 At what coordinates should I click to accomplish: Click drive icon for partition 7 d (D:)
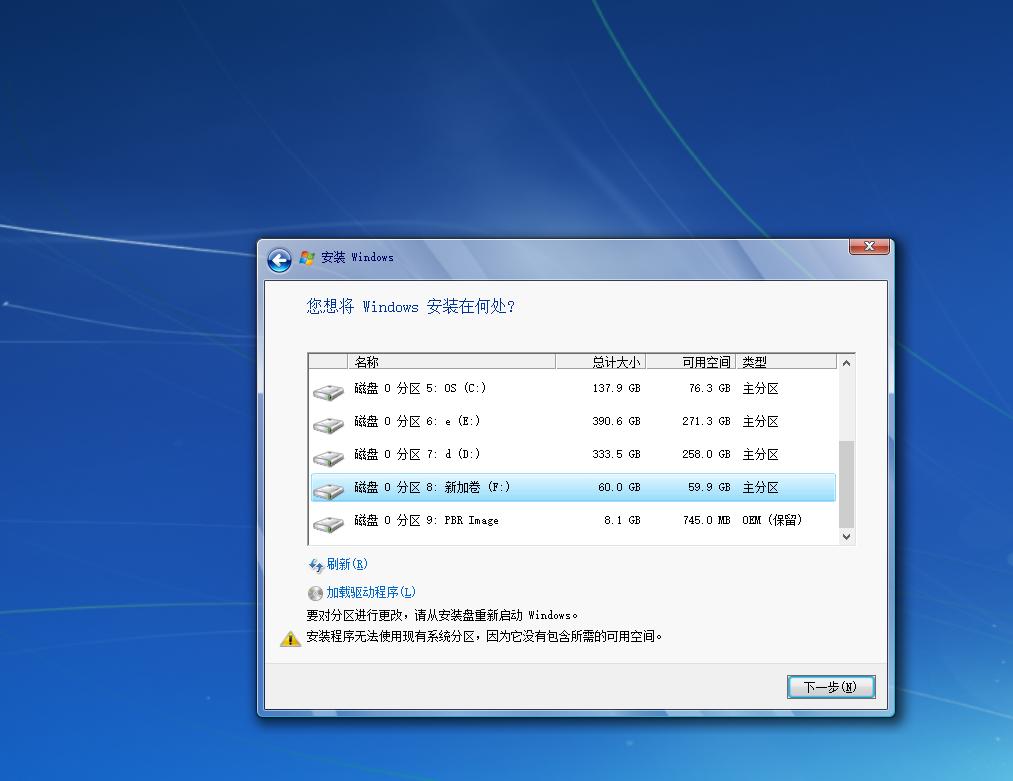point(328,457)
